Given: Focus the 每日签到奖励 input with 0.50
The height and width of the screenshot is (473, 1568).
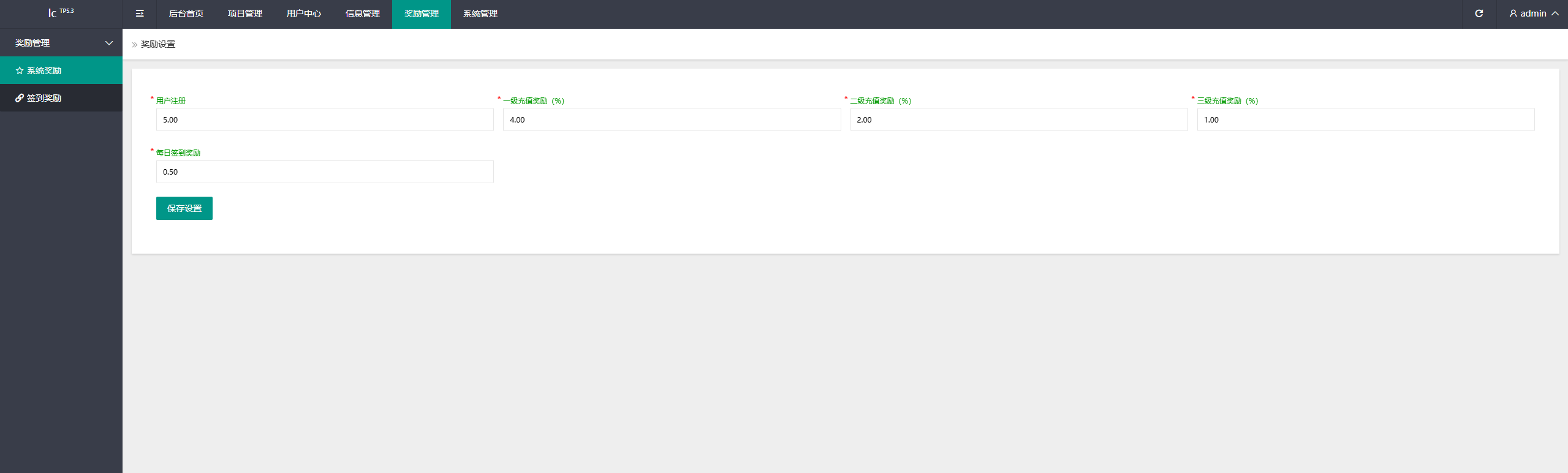Looking at the screenshot, I should click(325, 172).
